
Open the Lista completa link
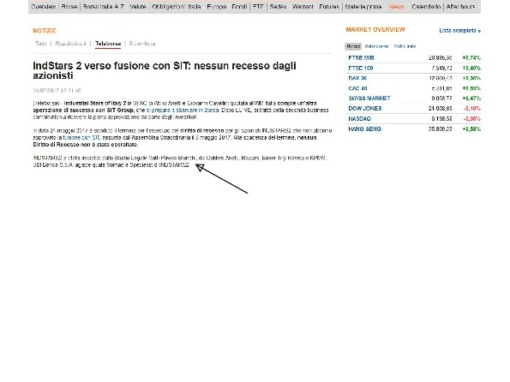click(x=460, y=31)
